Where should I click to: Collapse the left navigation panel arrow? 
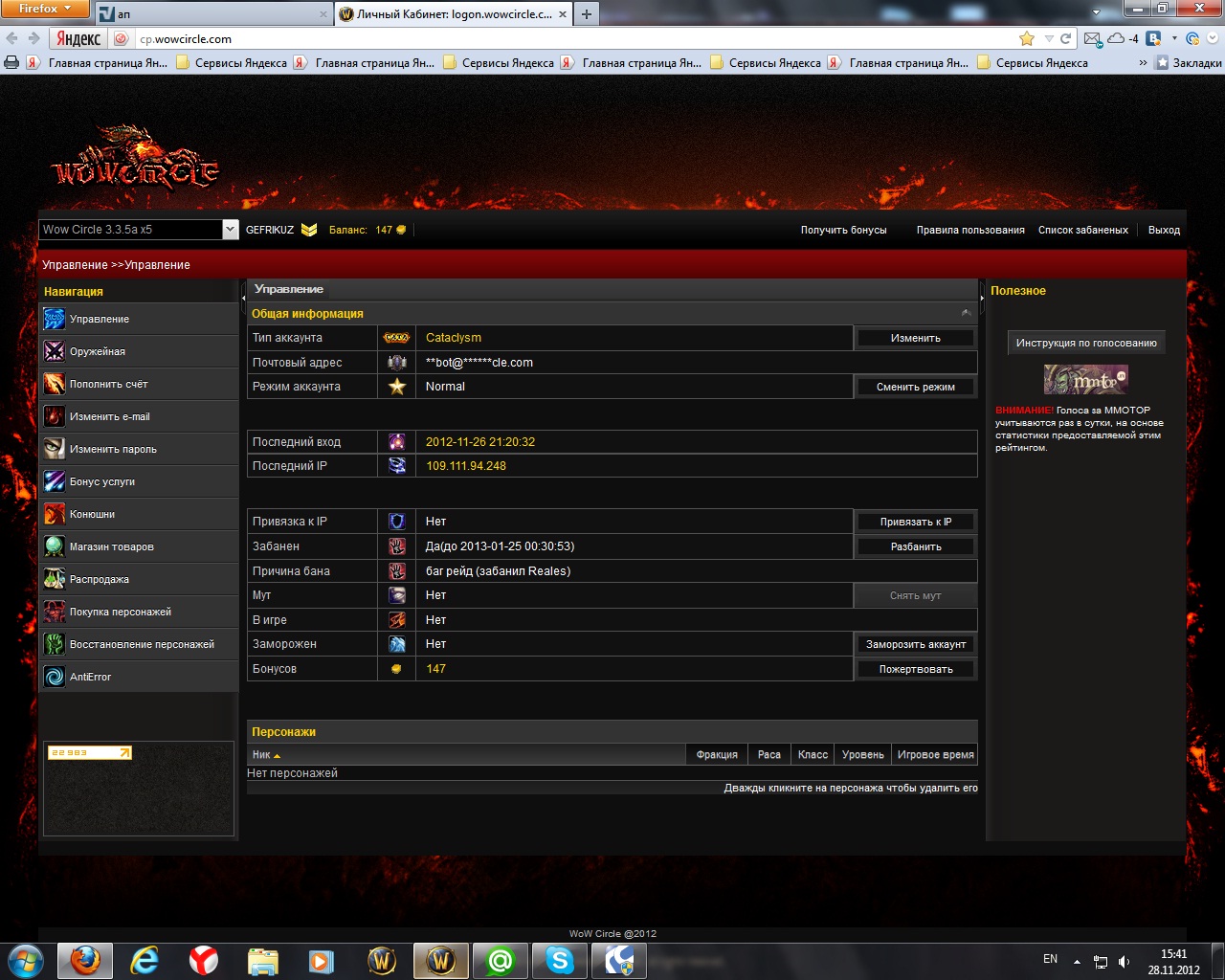(x=243, y=299)
